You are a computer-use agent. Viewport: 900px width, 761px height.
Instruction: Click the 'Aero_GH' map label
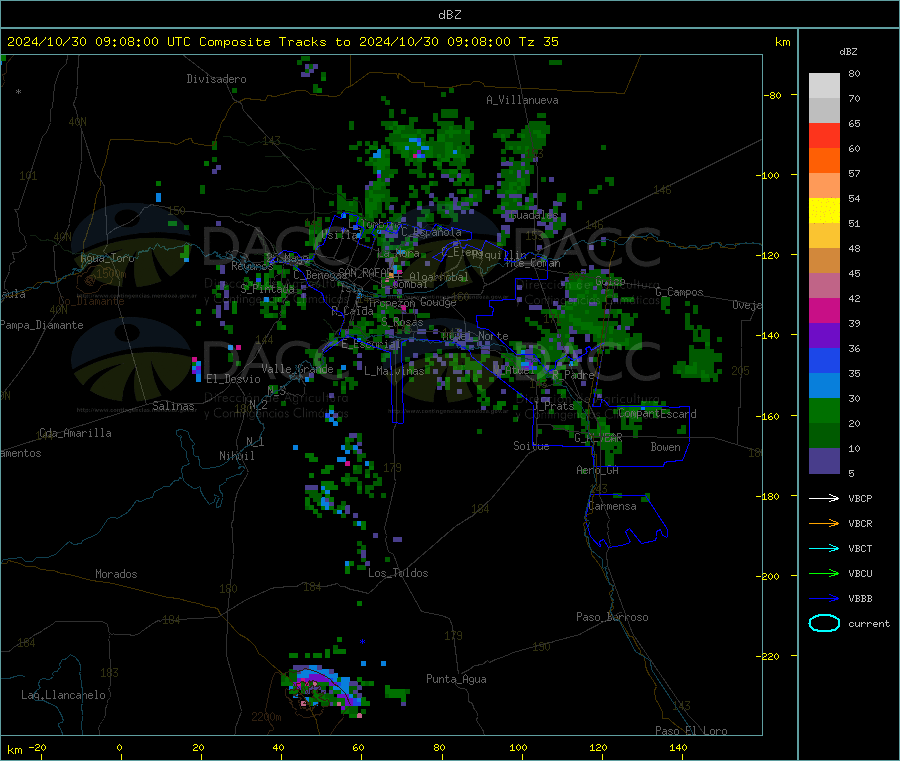coord(597,471)
